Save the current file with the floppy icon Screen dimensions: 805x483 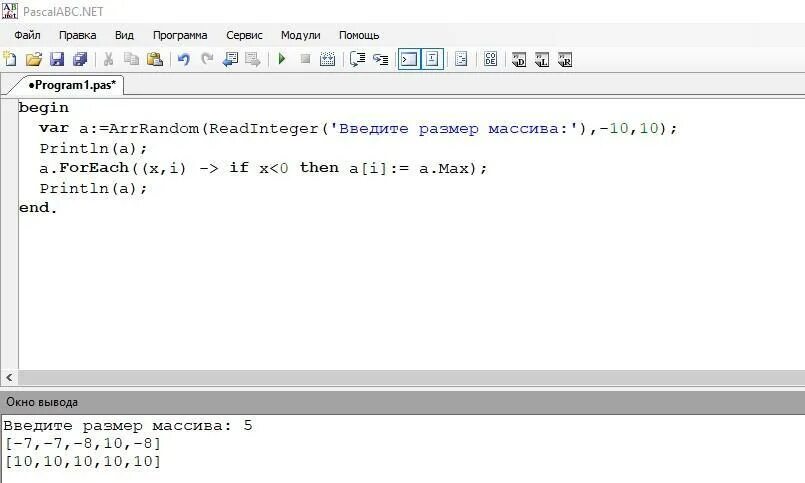point(57,59)
